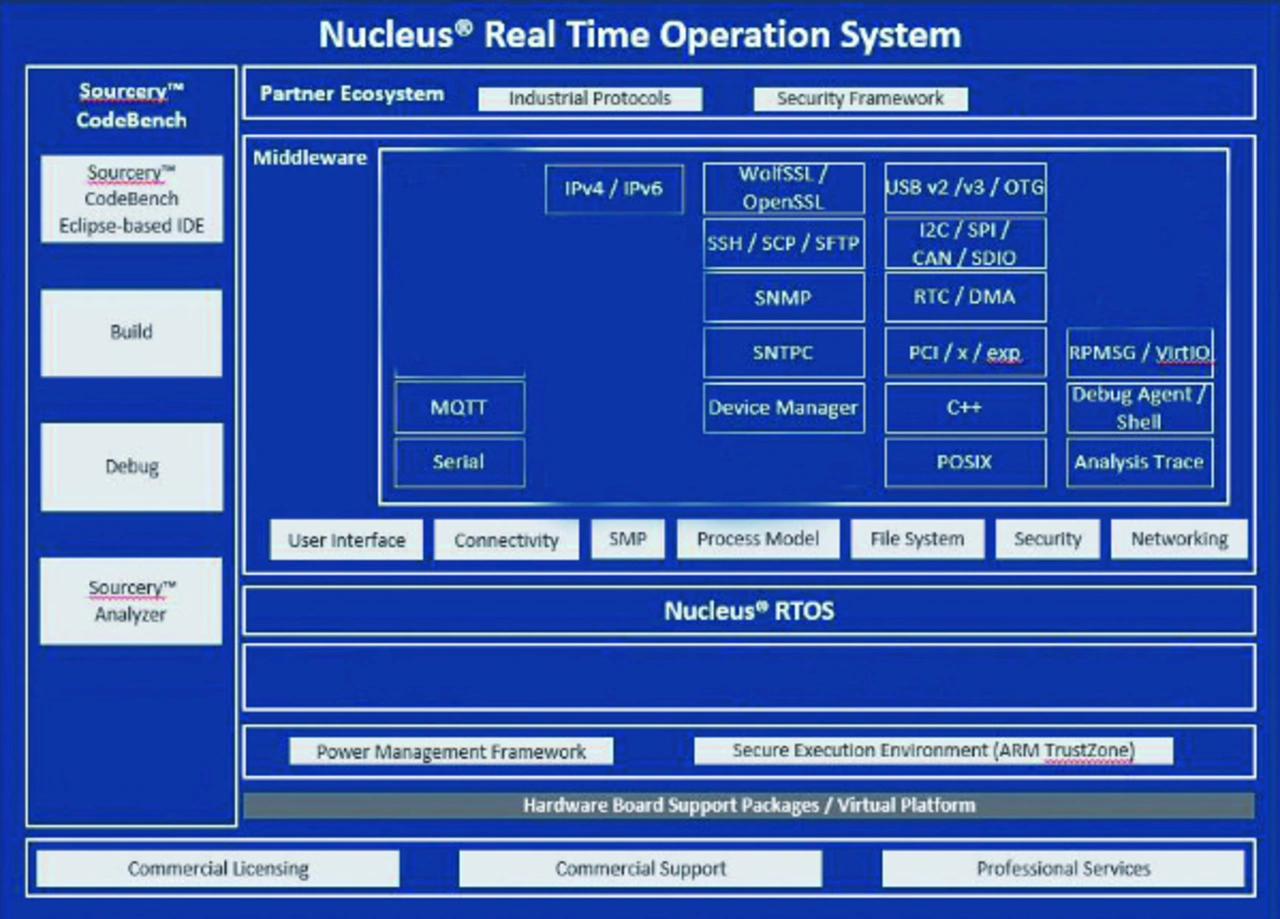Click the Analysis Trace box

pos(1140,462)
